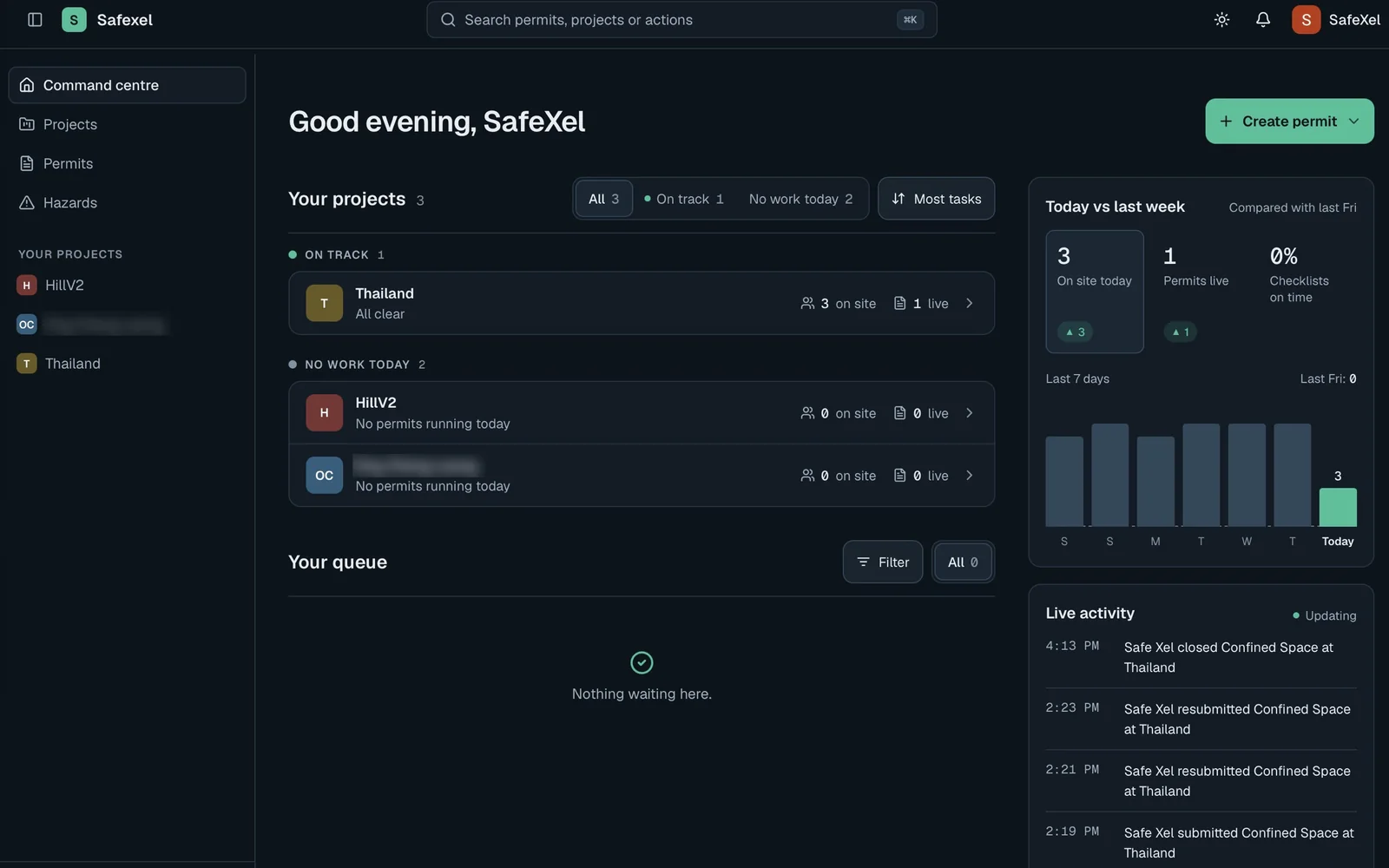
Task: Click the HillV2 H avatar tile
Action: click(324, 412)
